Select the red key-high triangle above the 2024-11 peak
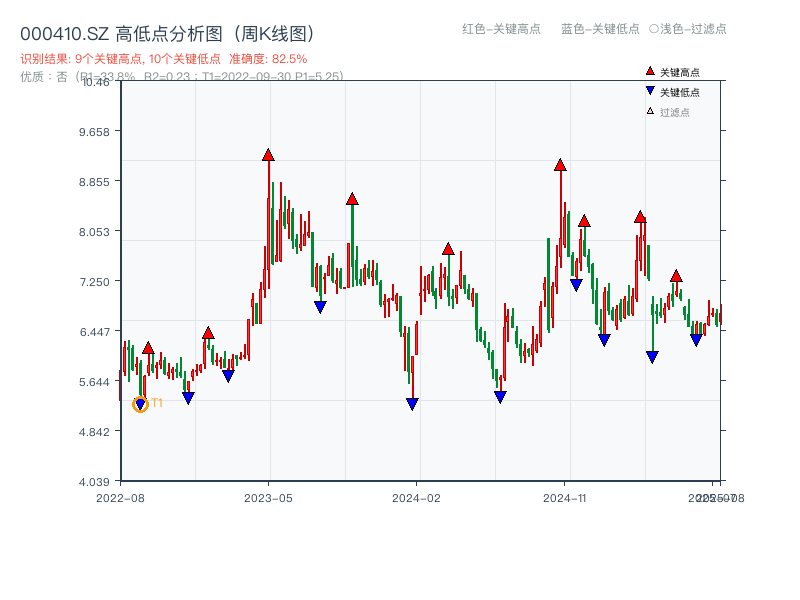 560,166
